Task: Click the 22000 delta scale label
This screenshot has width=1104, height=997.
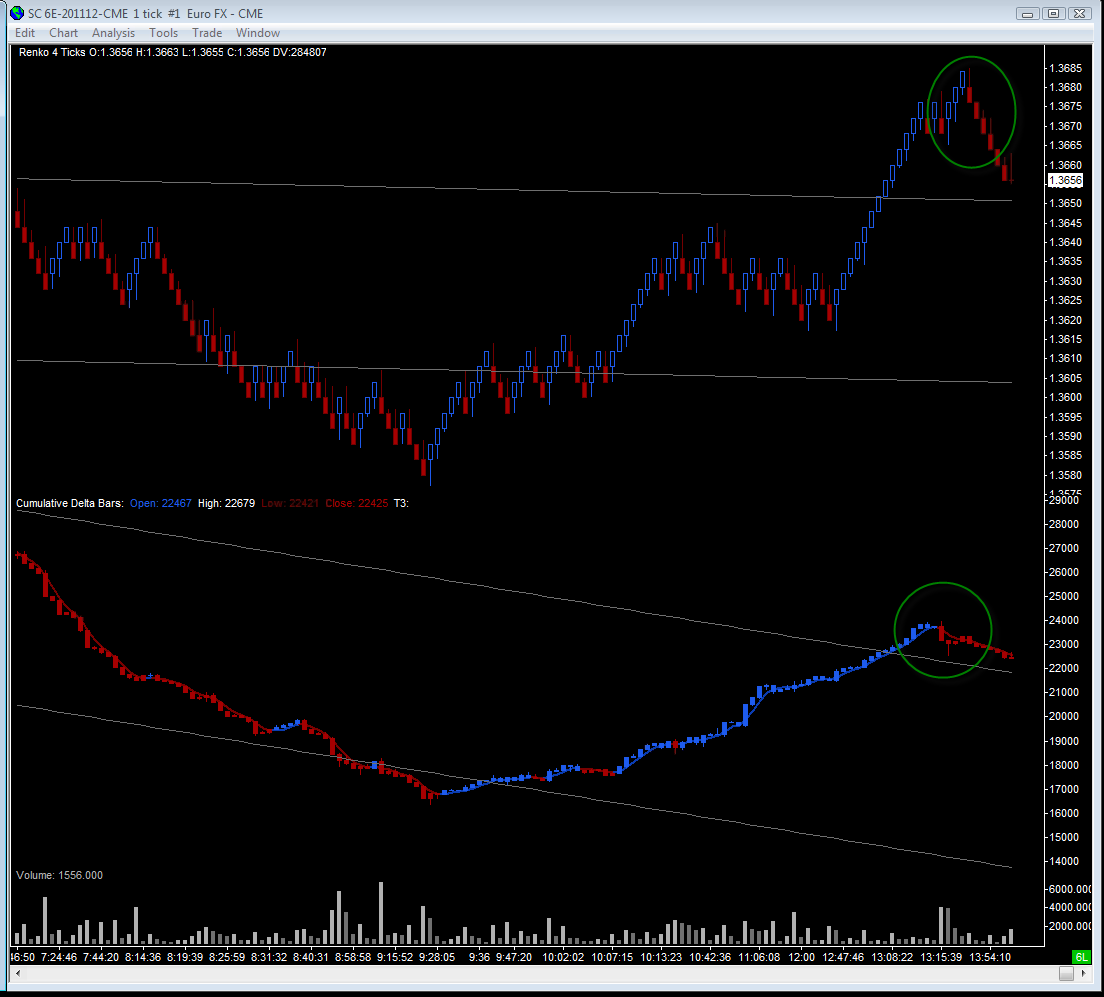Action: 1064,668
